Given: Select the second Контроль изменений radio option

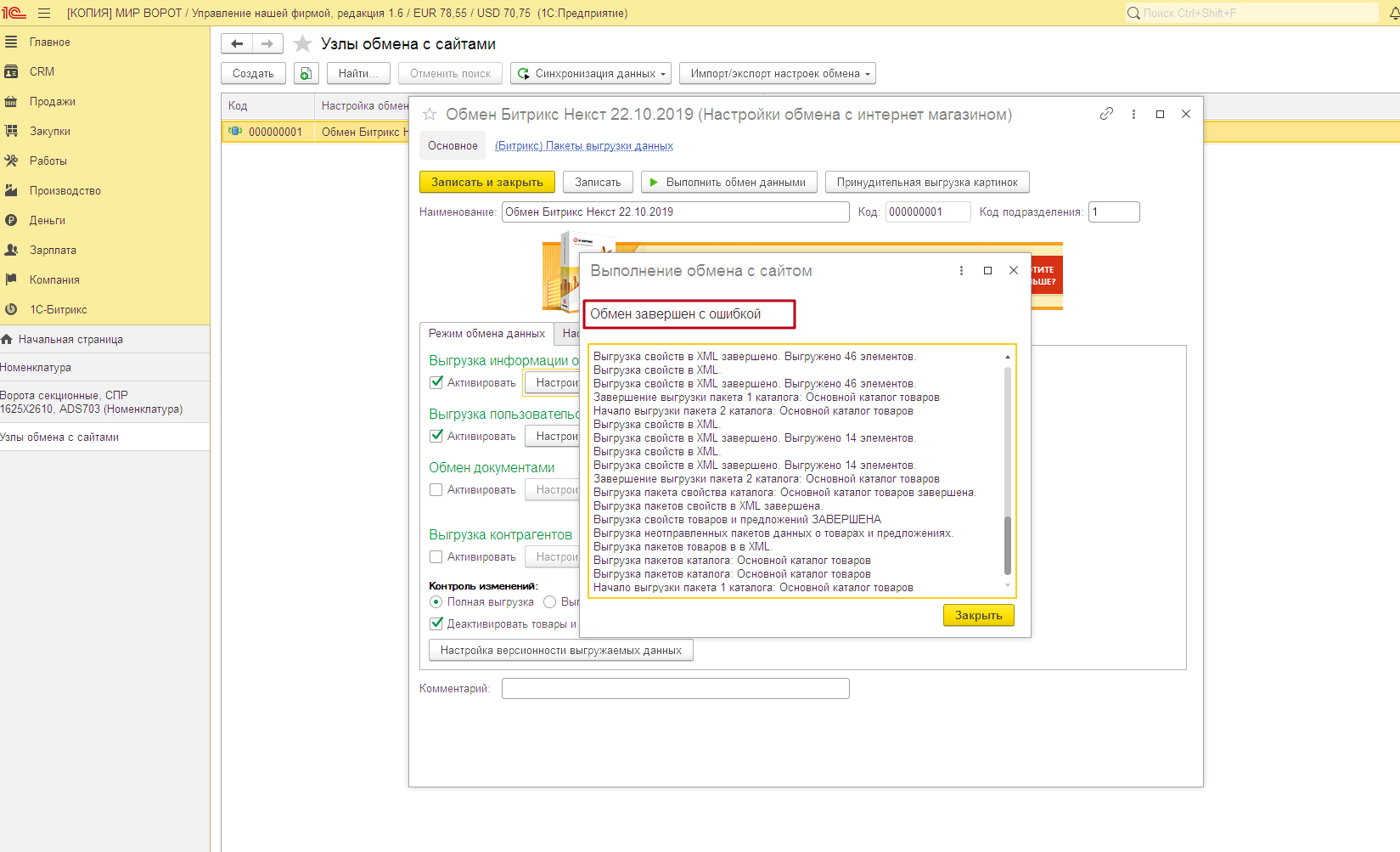Looking at the screenshot, I should [x=549, y=601].
